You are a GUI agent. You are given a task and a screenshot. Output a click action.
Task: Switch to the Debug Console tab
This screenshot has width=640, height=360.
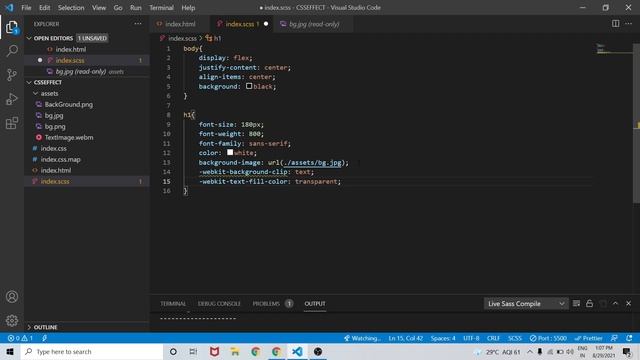[219, 304]
